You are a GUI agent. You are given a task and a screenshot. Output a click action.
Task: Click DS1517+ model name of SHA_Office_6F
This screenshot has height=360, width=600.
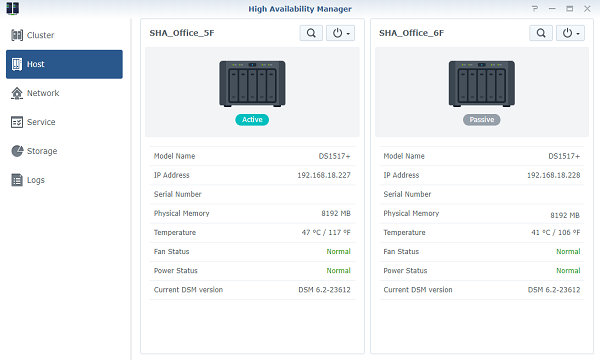click(564, 156)
